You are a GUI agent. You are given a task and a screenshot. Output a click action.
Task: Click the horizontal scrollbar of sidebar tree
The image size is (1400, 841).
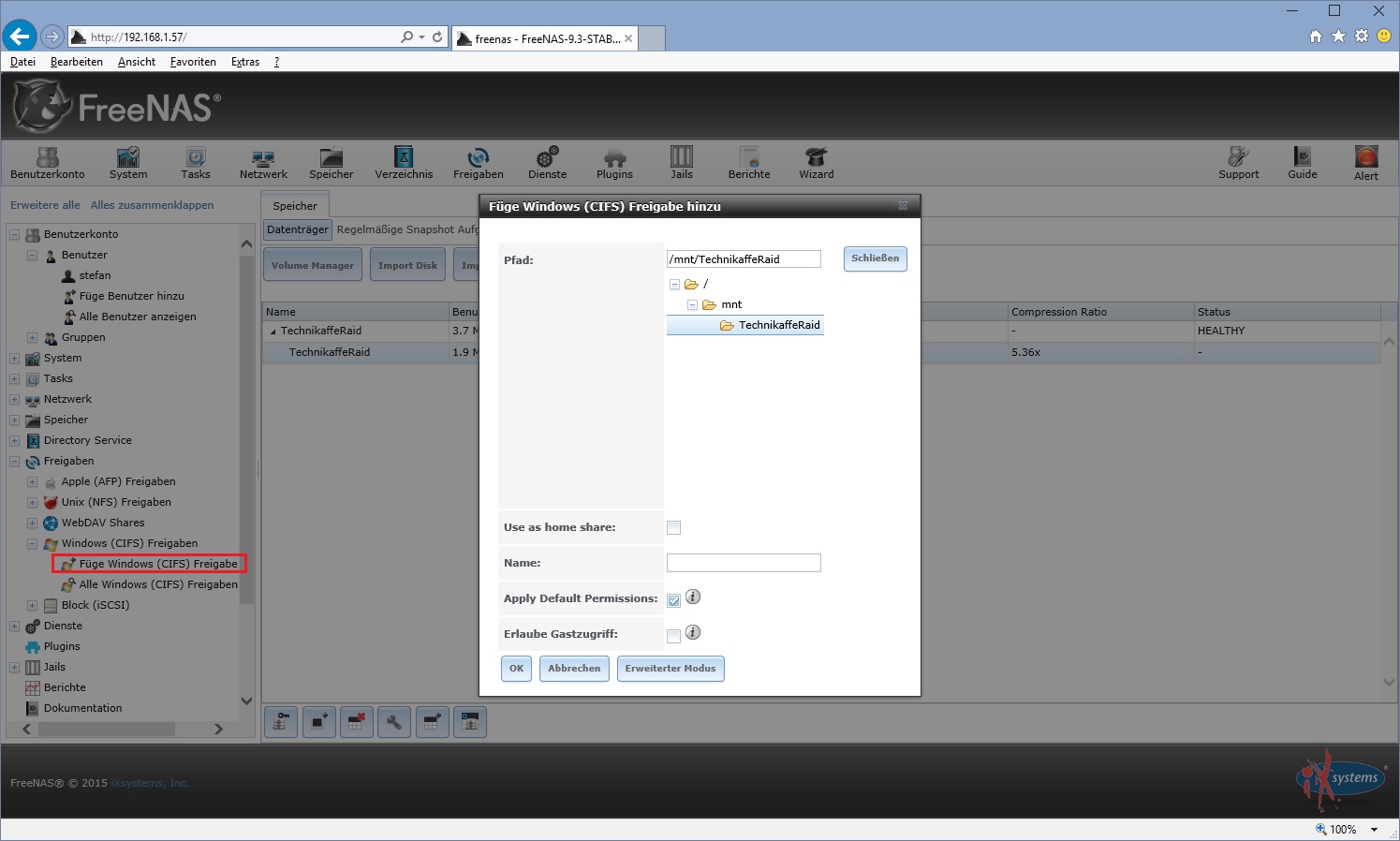105,729
